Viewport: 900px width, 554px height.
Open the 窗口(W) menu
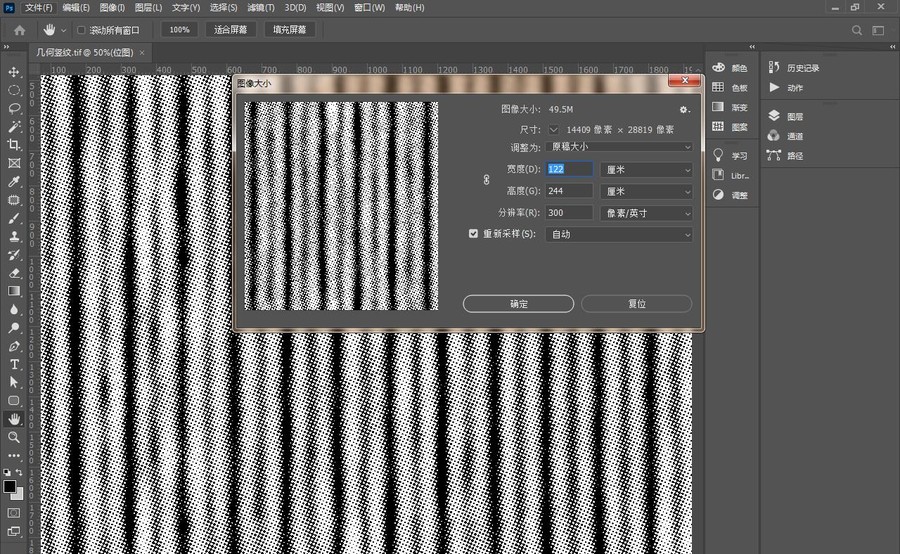click(x=369, y=7)
